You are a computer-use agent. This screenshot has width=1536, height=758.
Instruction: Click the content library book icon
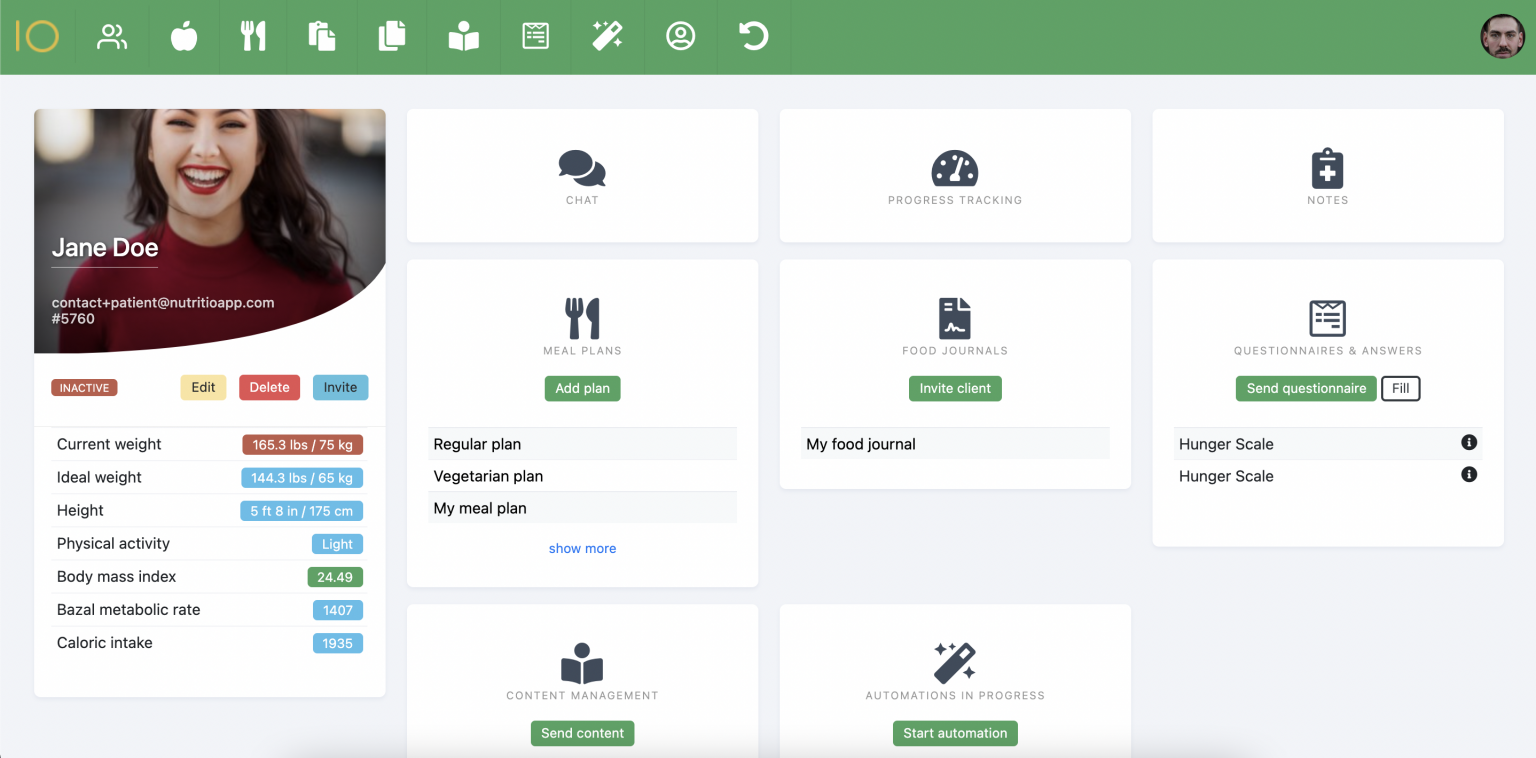(x=463, y=36)
